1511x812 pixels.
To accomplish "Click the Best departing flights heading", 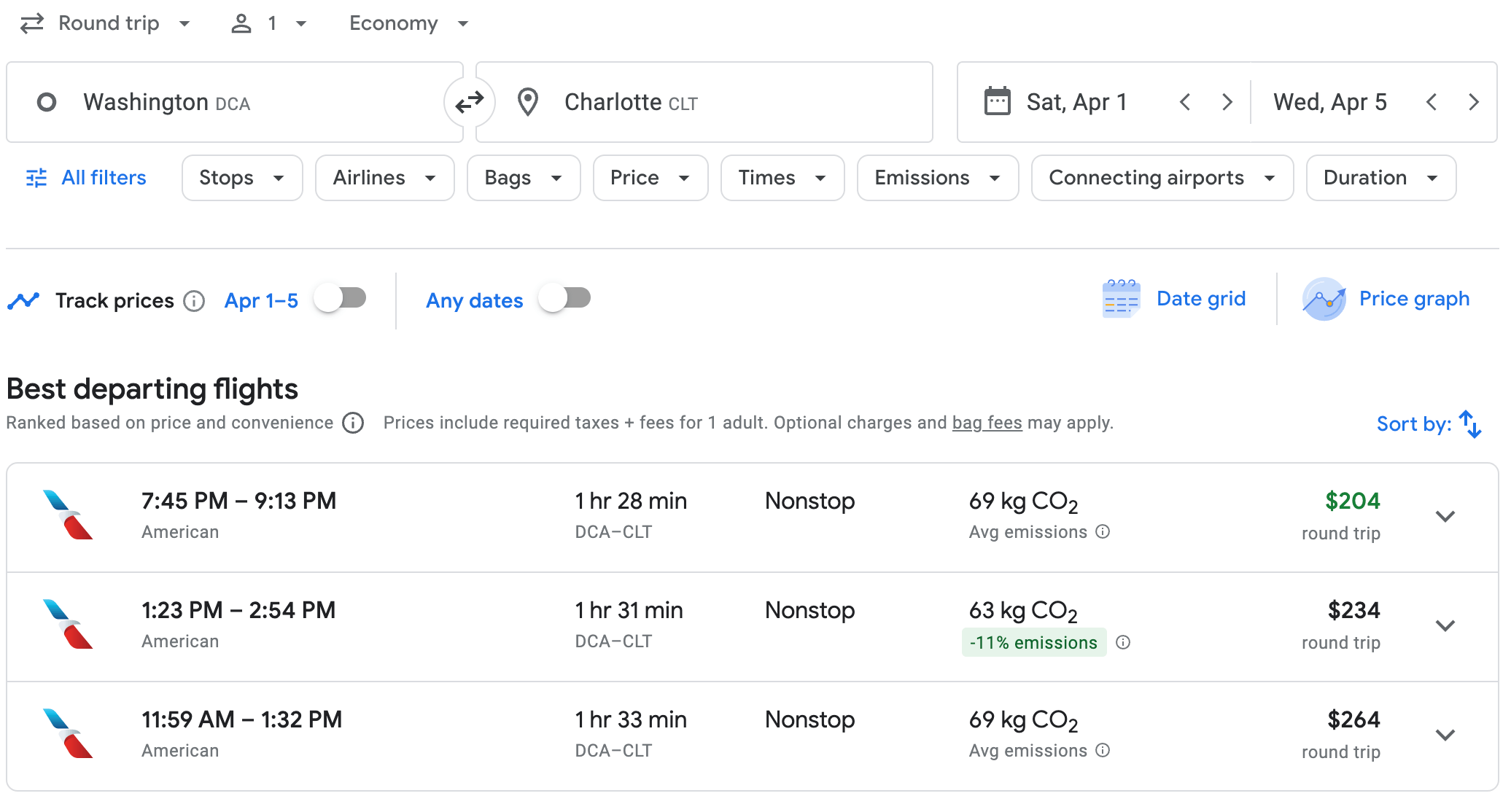I will [152, 389].
